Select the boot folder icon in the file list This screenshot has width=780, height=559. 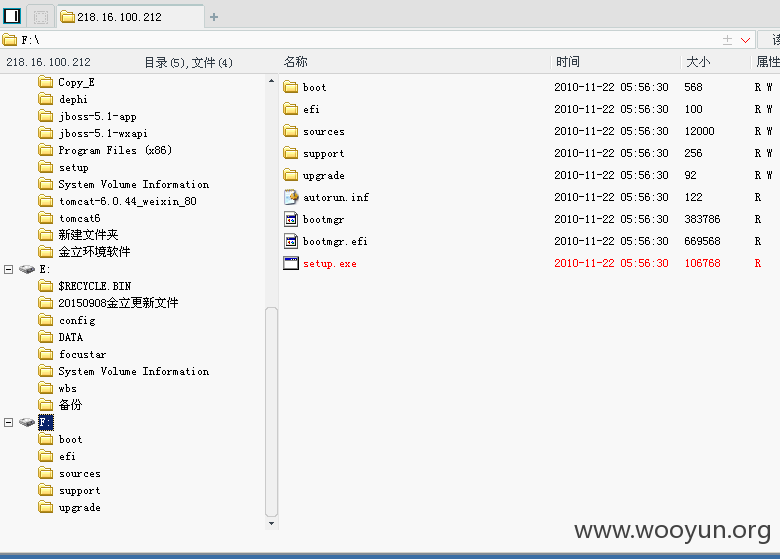point(291,87)
